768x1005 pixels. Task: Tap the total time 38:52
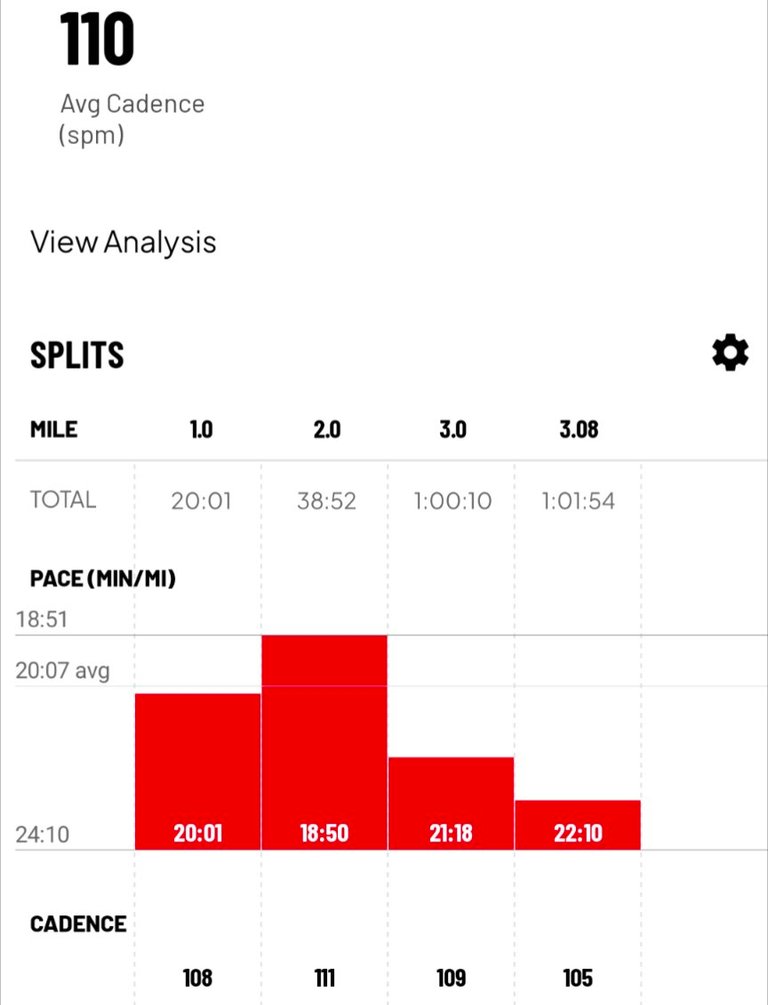pos(327,500)
